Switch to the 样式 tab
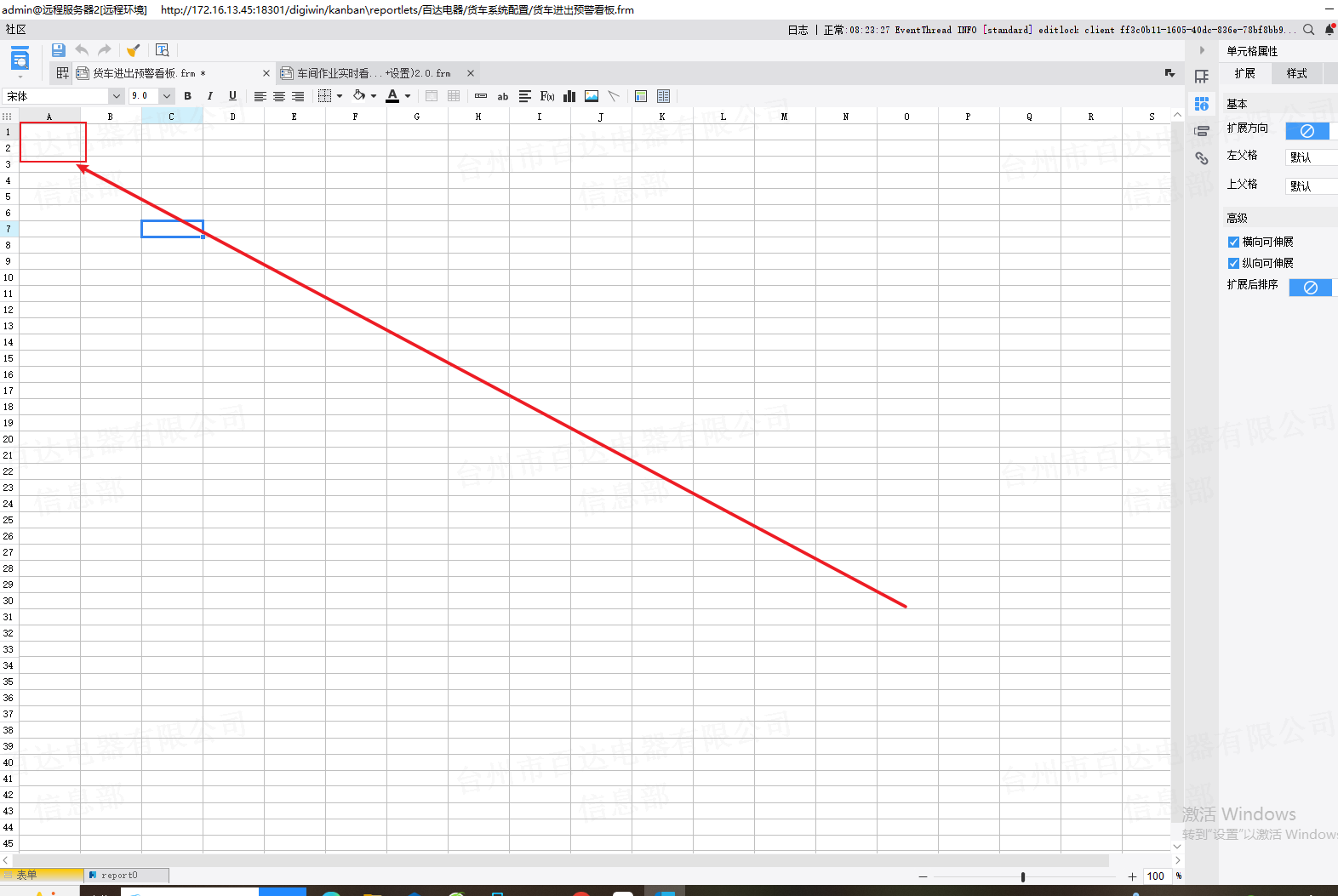The height and width of the screenshot is (896, 1338). coord(1297,74)
